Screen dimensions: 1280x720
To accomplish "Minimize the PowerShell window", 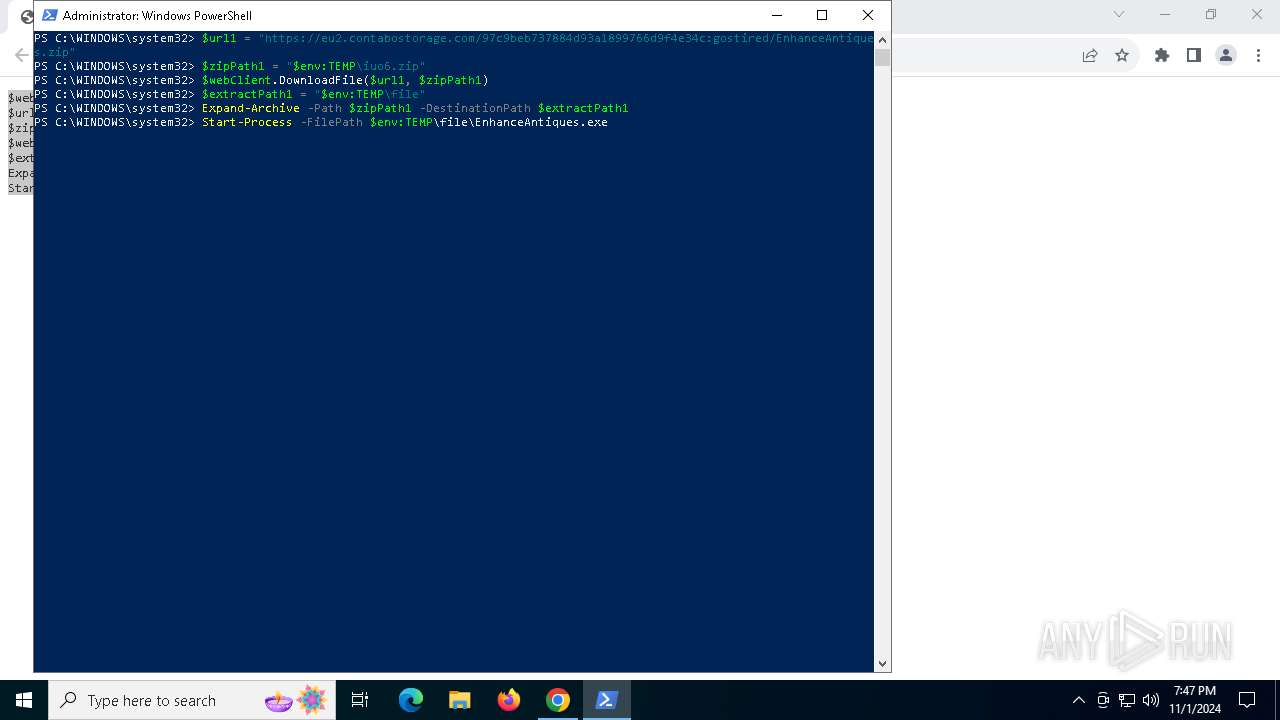I will [776, 15].
